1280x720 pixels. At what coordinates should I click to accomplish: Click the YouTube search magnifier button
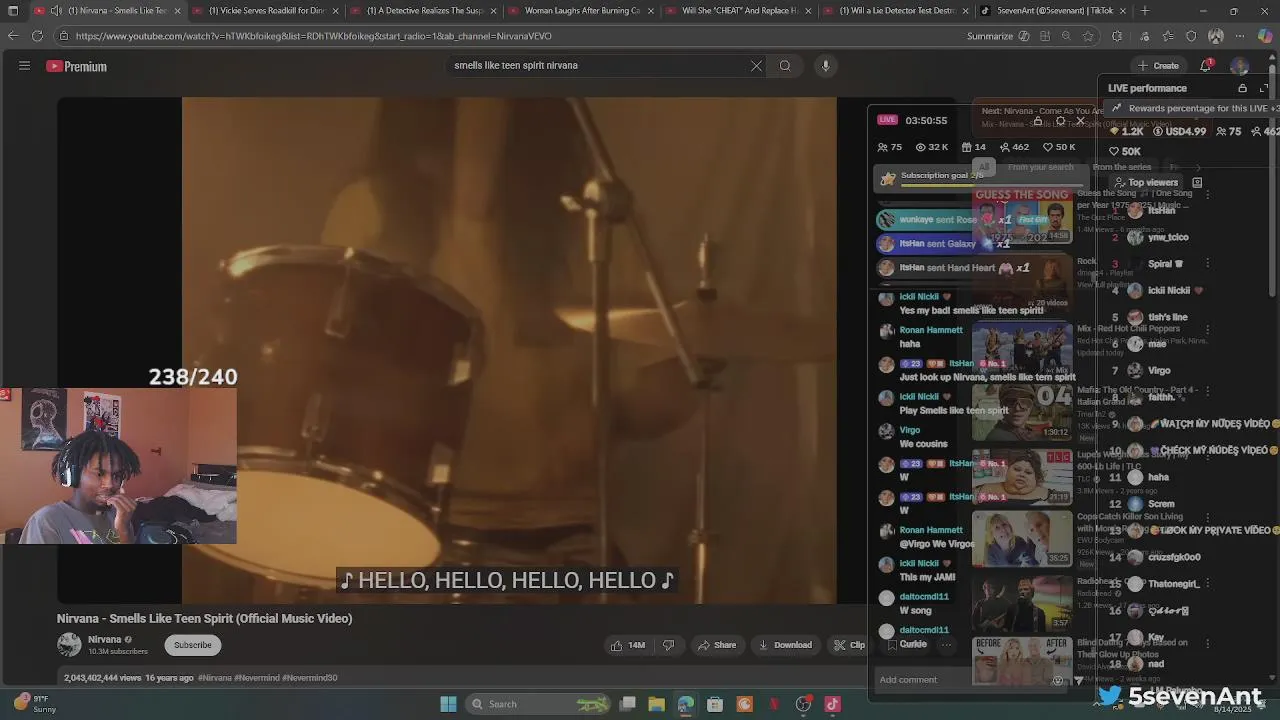785,66
